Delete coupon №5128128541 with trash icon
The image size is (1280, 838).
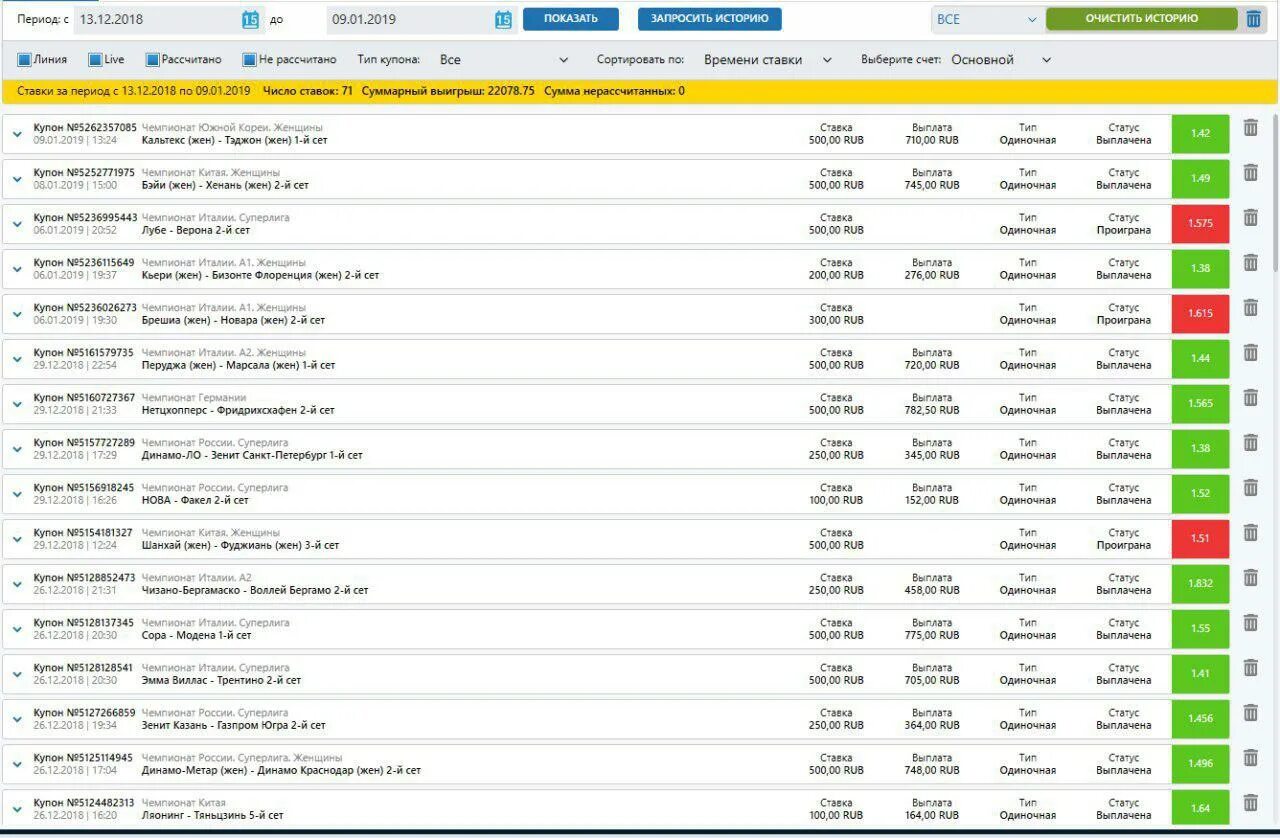click(x=1251, y=668)
